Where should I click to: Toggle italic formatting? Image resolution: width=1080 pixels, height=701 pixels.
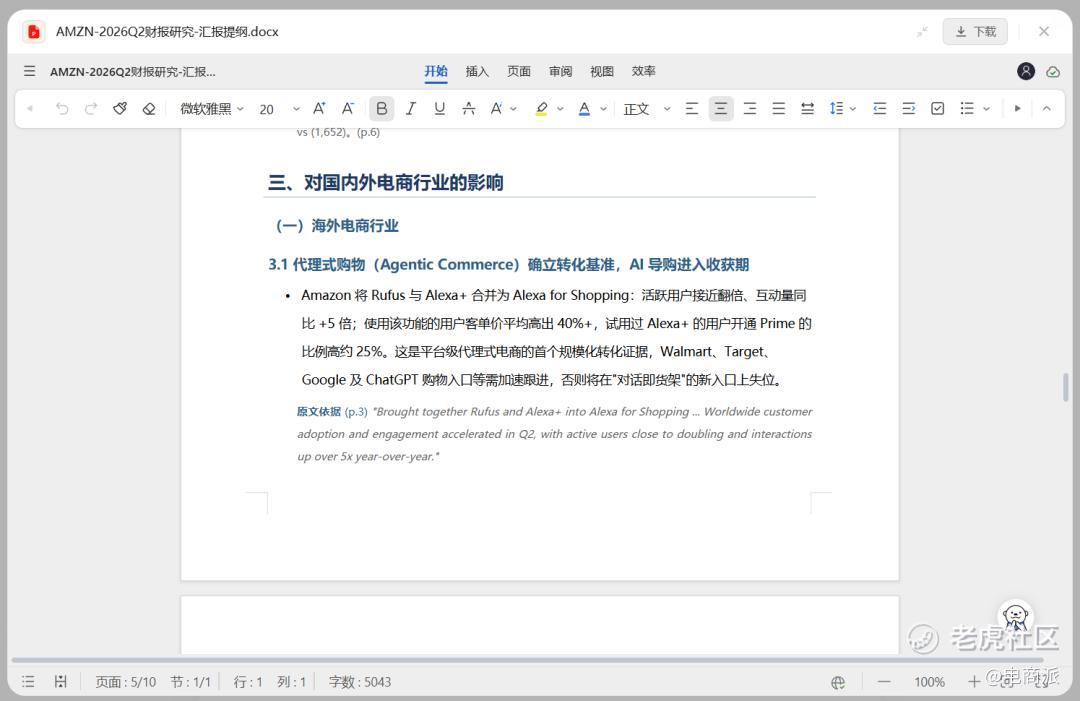tap(411, 108)
